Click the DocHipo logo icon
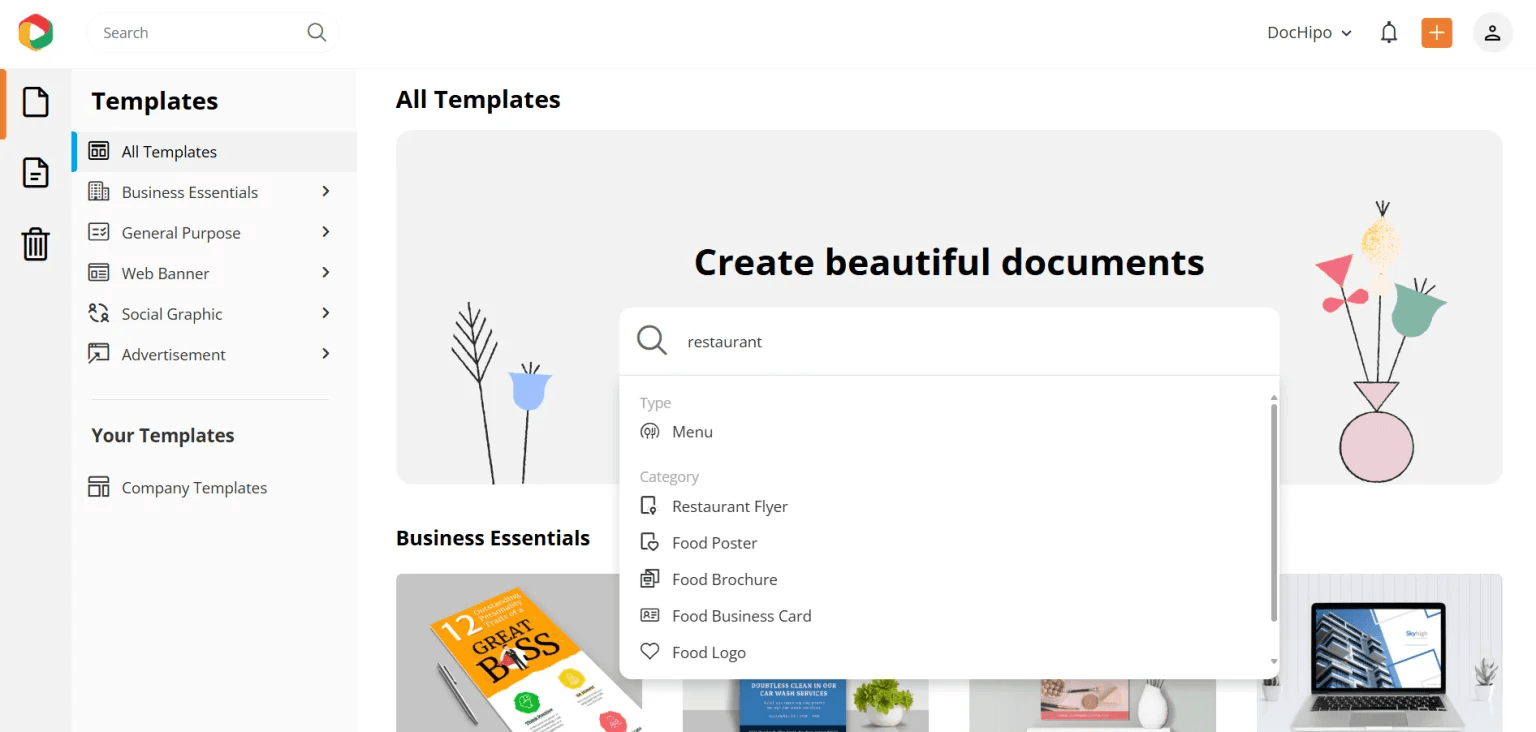1536x732 pixels. (x=35, y=33)
